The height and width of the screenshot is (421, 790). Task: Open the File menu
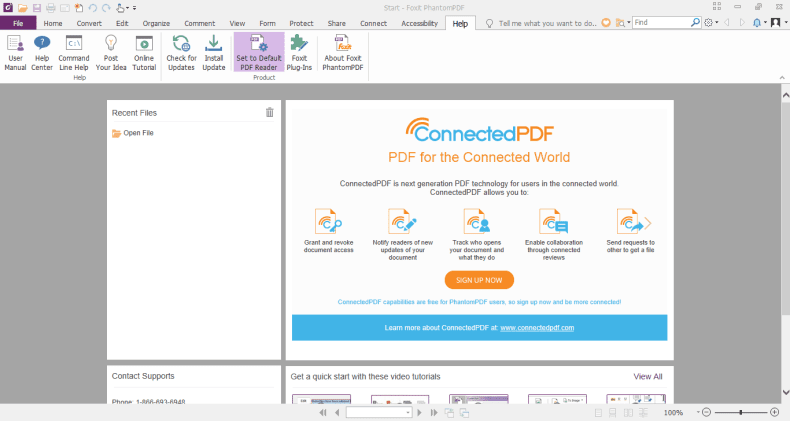point(18,23)
